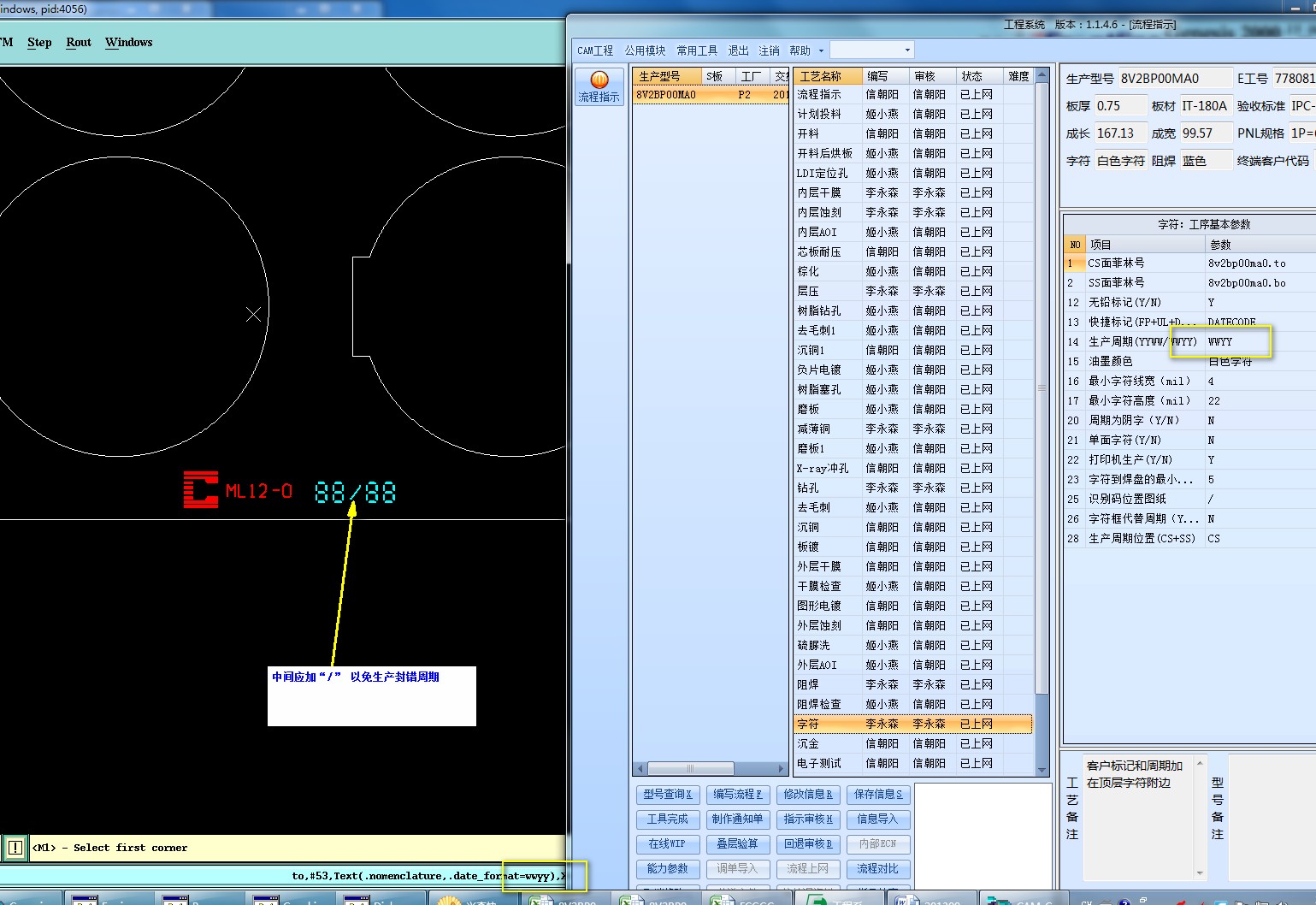Click right arrow of the horizontal scrollbar
This screenshot has height=905, width=1316.
(x=781, y=768)
